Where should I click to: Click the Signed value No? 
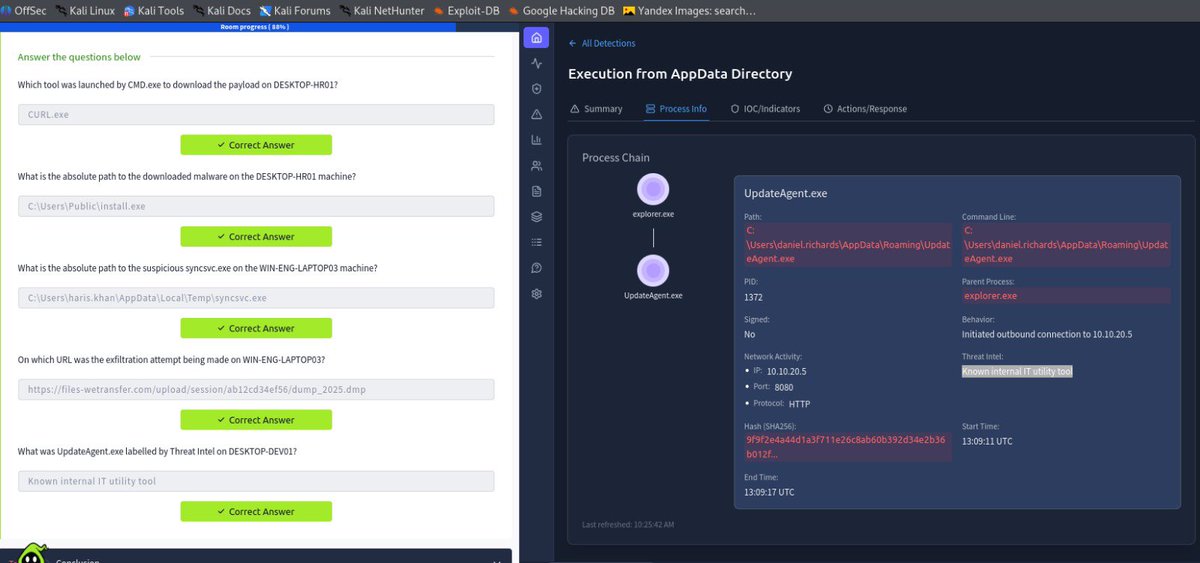tap(750, 334)
